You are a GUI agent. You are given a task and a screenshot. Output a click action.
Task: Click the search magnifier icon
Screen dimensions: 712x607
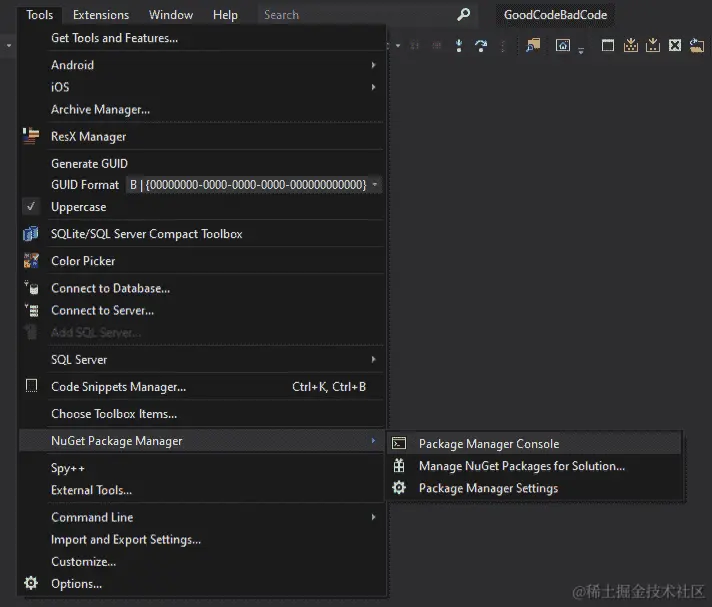pos(463,15)
